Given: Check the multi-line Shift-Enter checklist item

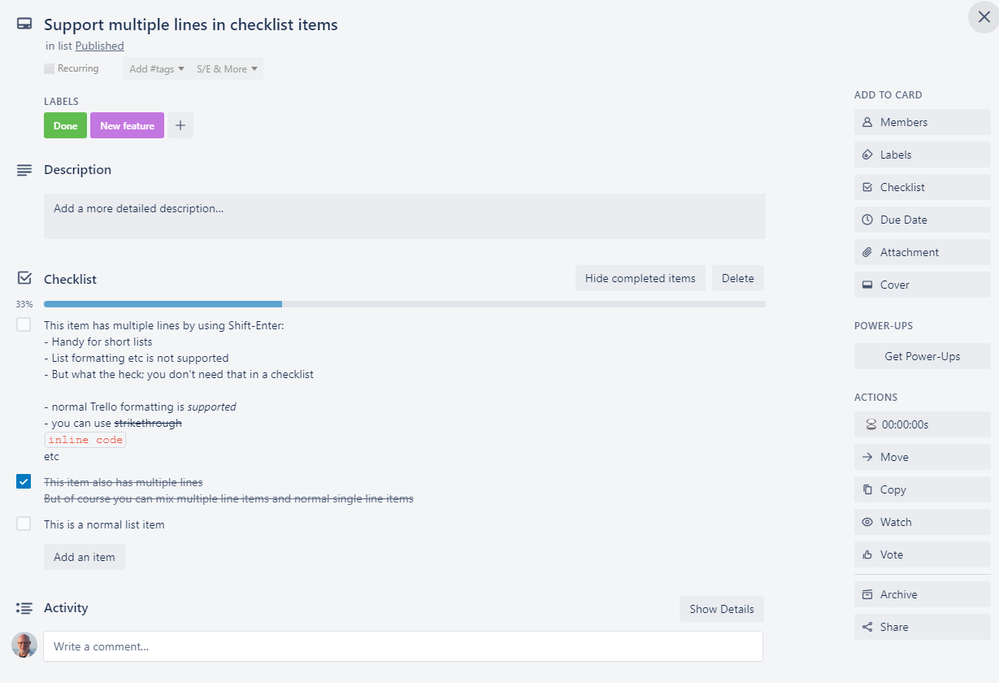Looking at the screenshot, I should (24, 325).
